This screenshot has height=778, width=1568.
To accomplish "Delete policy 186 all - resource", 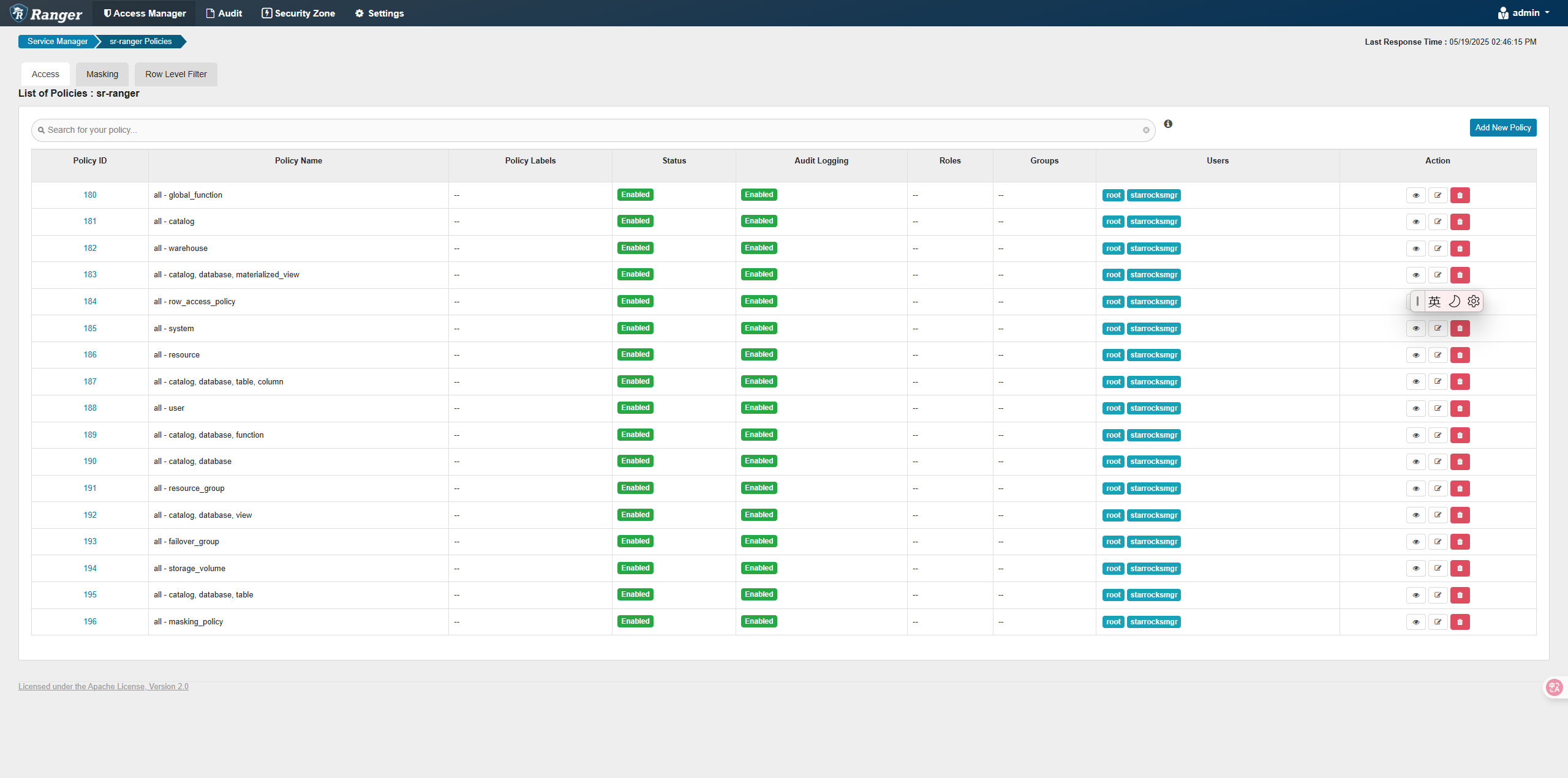I will [x=1460, y=355].
